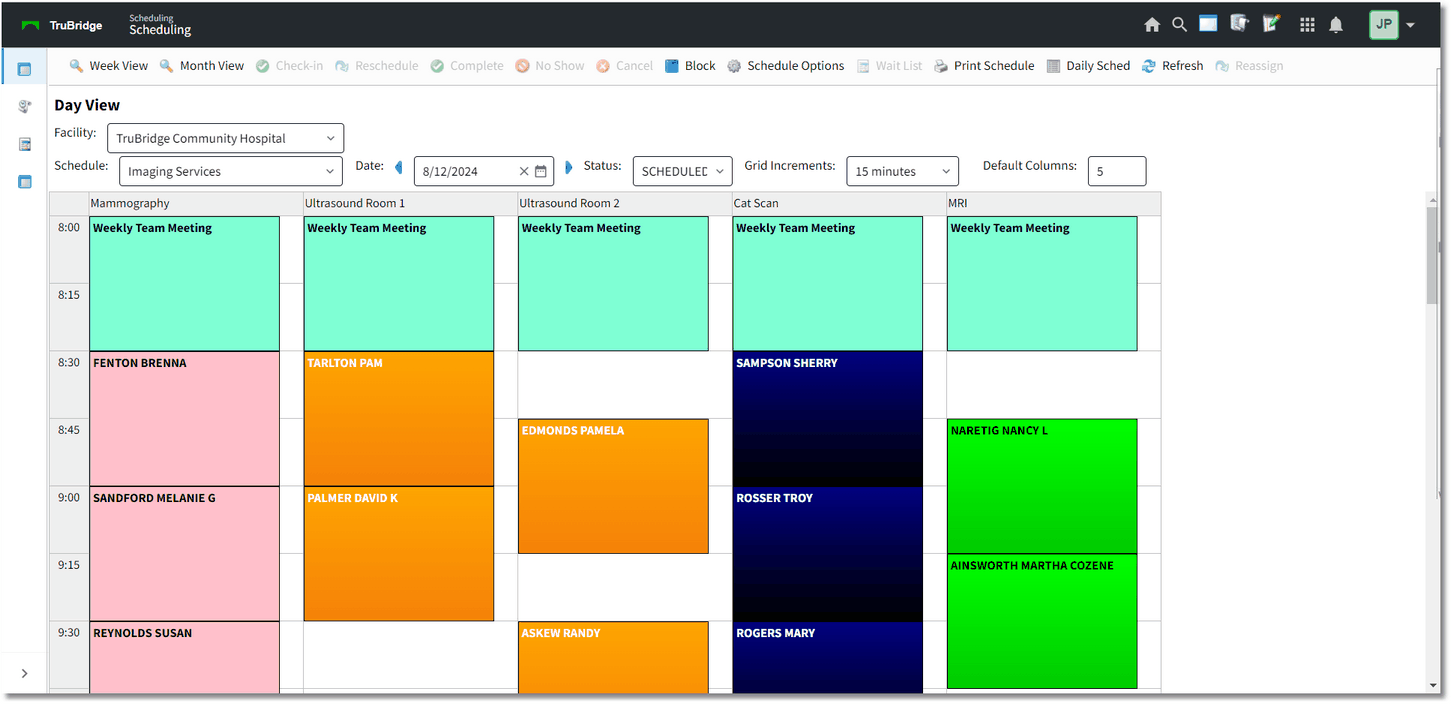Click the documents icon in the header

pos(1240,24)
